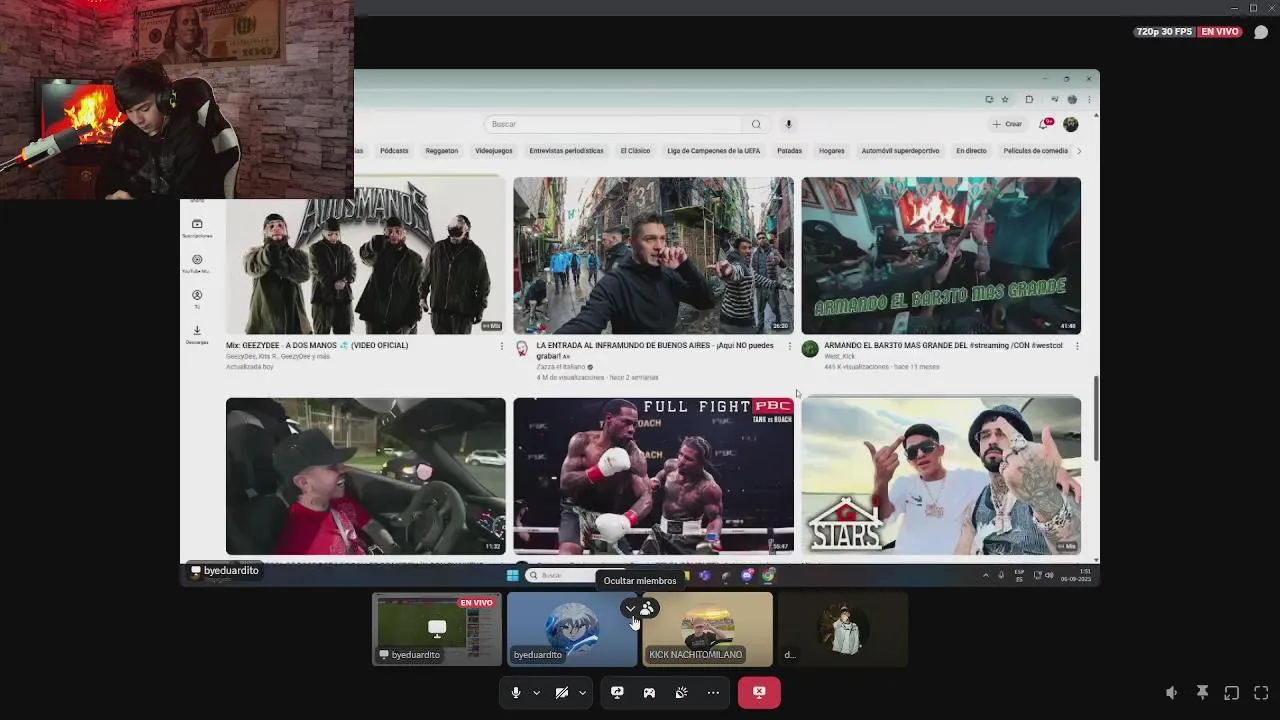Select the 'El Clásico' category chip
The height and width of the screenshot is (720, 1280).
[635, 151]
